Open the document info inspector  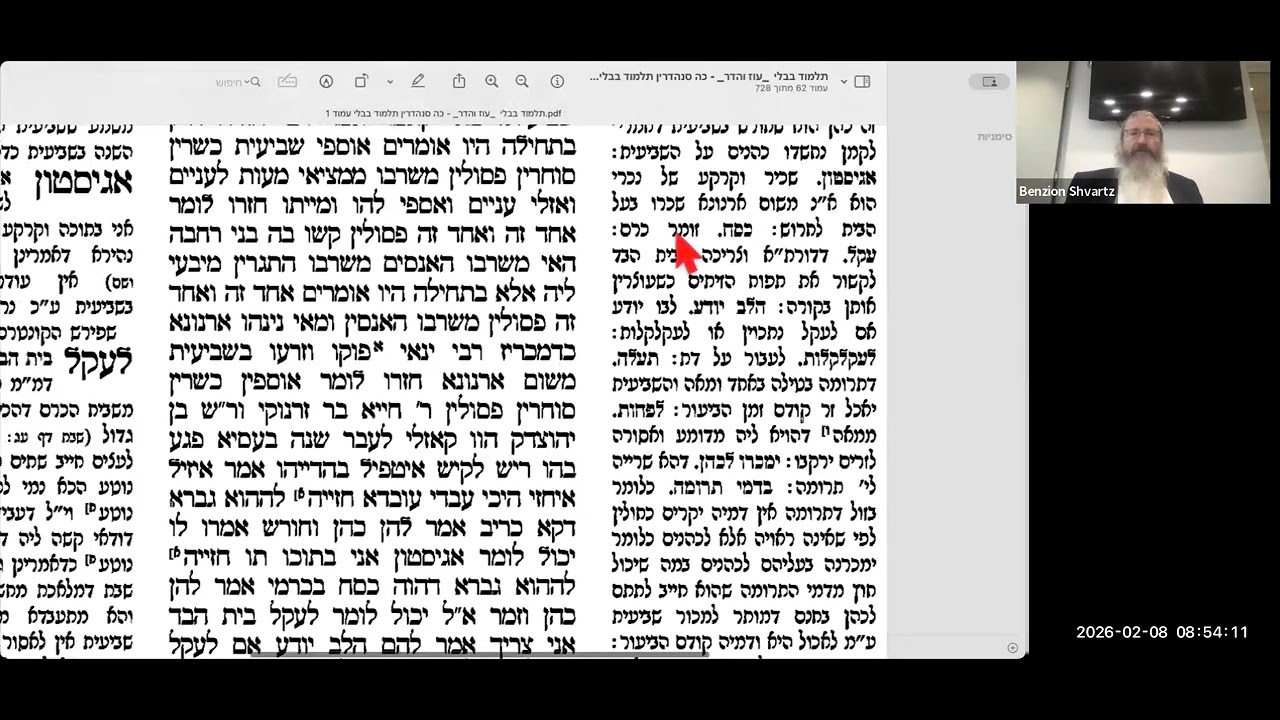click(557, 81)
